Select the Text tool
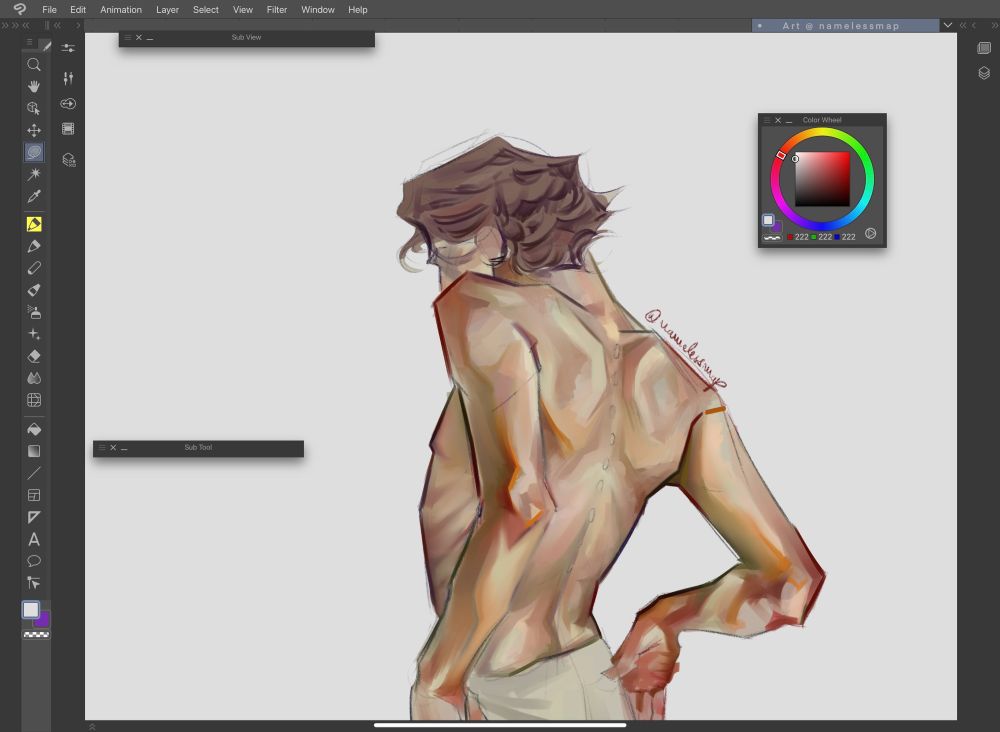 [x=34, y=539]
